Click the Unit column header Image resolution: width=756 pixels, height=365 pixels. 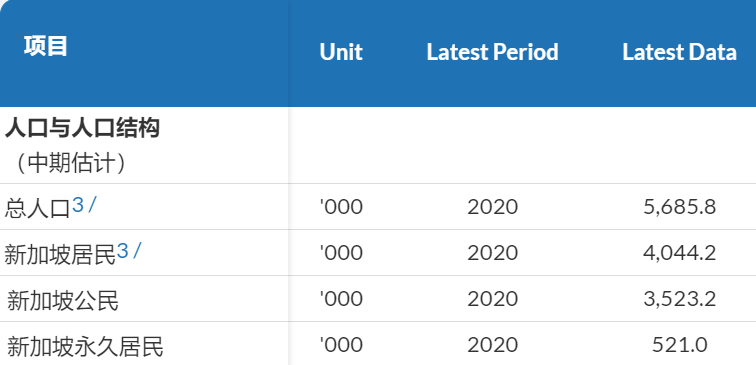(x=341, y=52)
